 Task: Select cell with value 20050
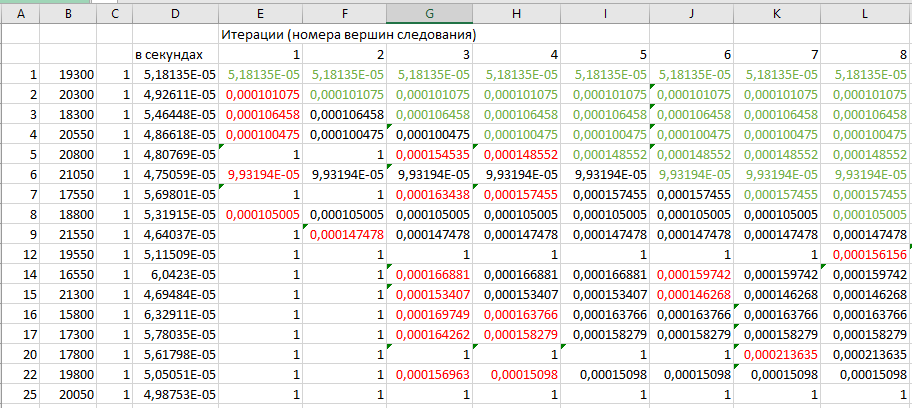coord(69,393)
